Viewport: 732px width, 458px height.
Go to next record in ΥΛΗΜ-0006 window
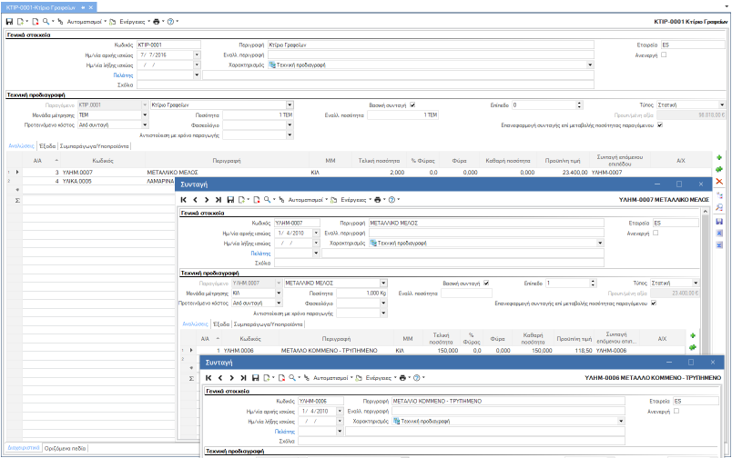coord(232,378)
